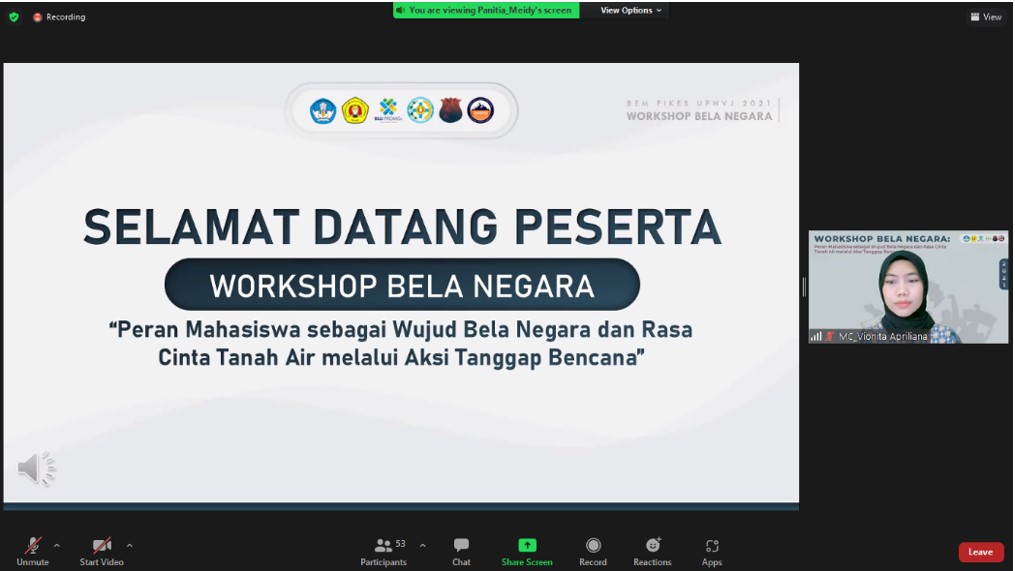Viewport: 1015px width, 571px height.
Task: Click the speaker icon on the shared slide
Action: pyautogui.click(x=37, y=468)
